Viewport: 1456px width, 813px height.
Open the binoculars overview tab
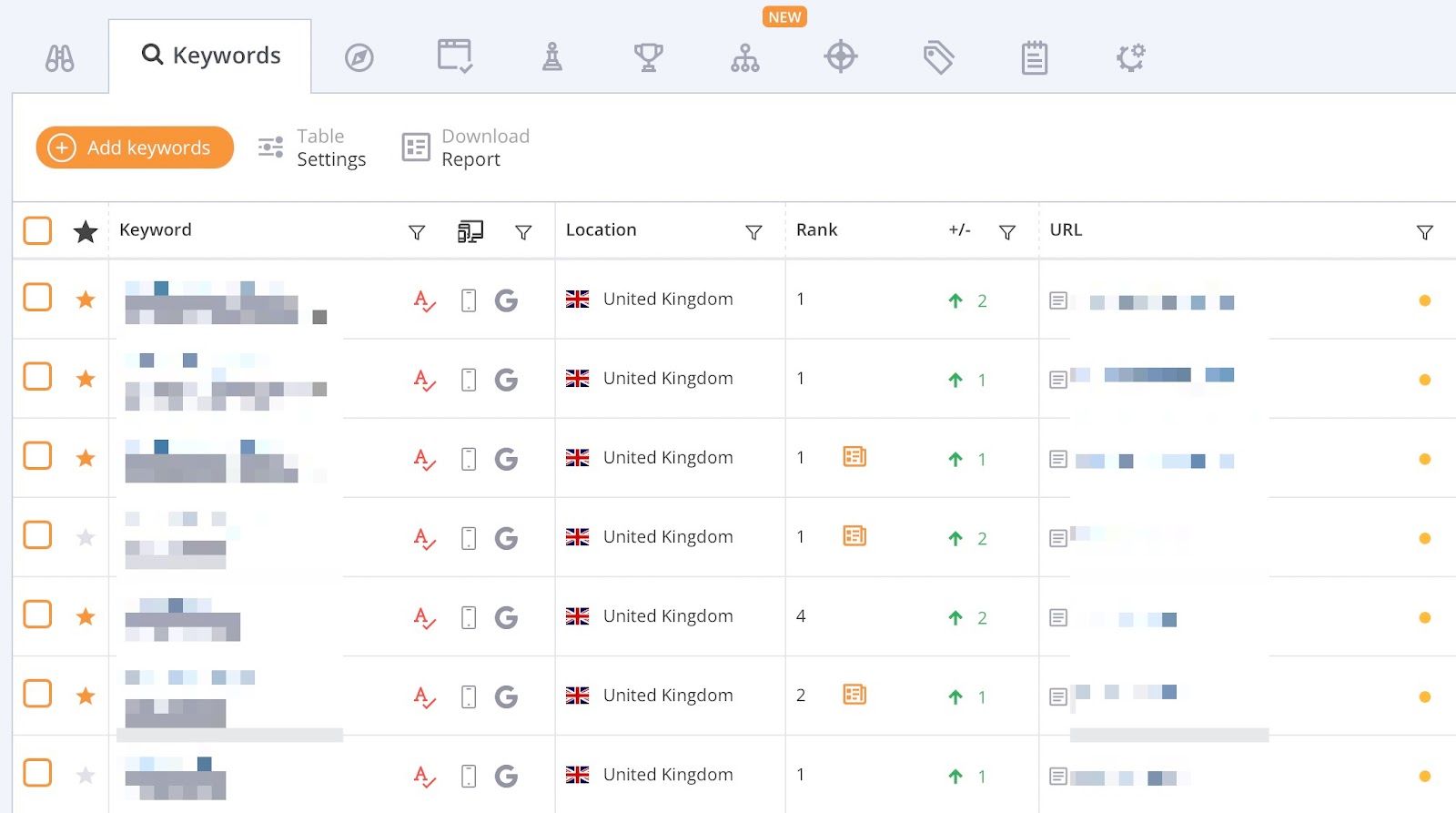tap(60, 57)
